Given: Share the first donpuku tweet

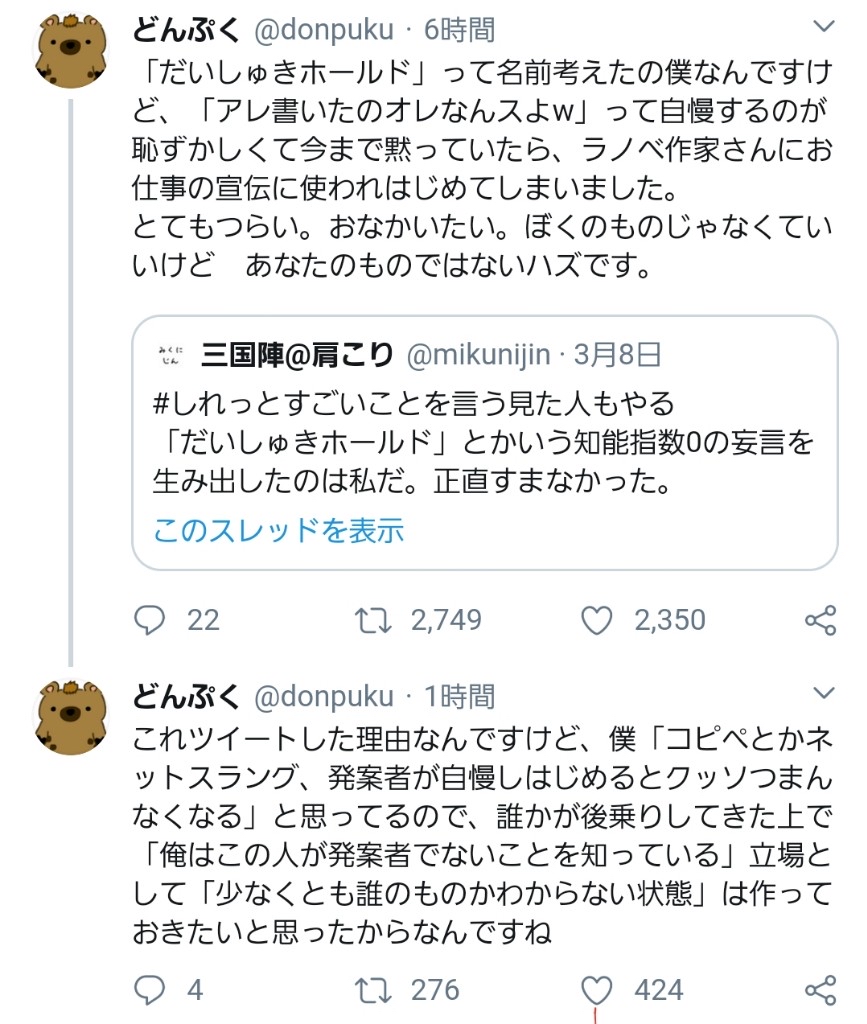Looking at the screenshot, I should [x=820, y=621].
